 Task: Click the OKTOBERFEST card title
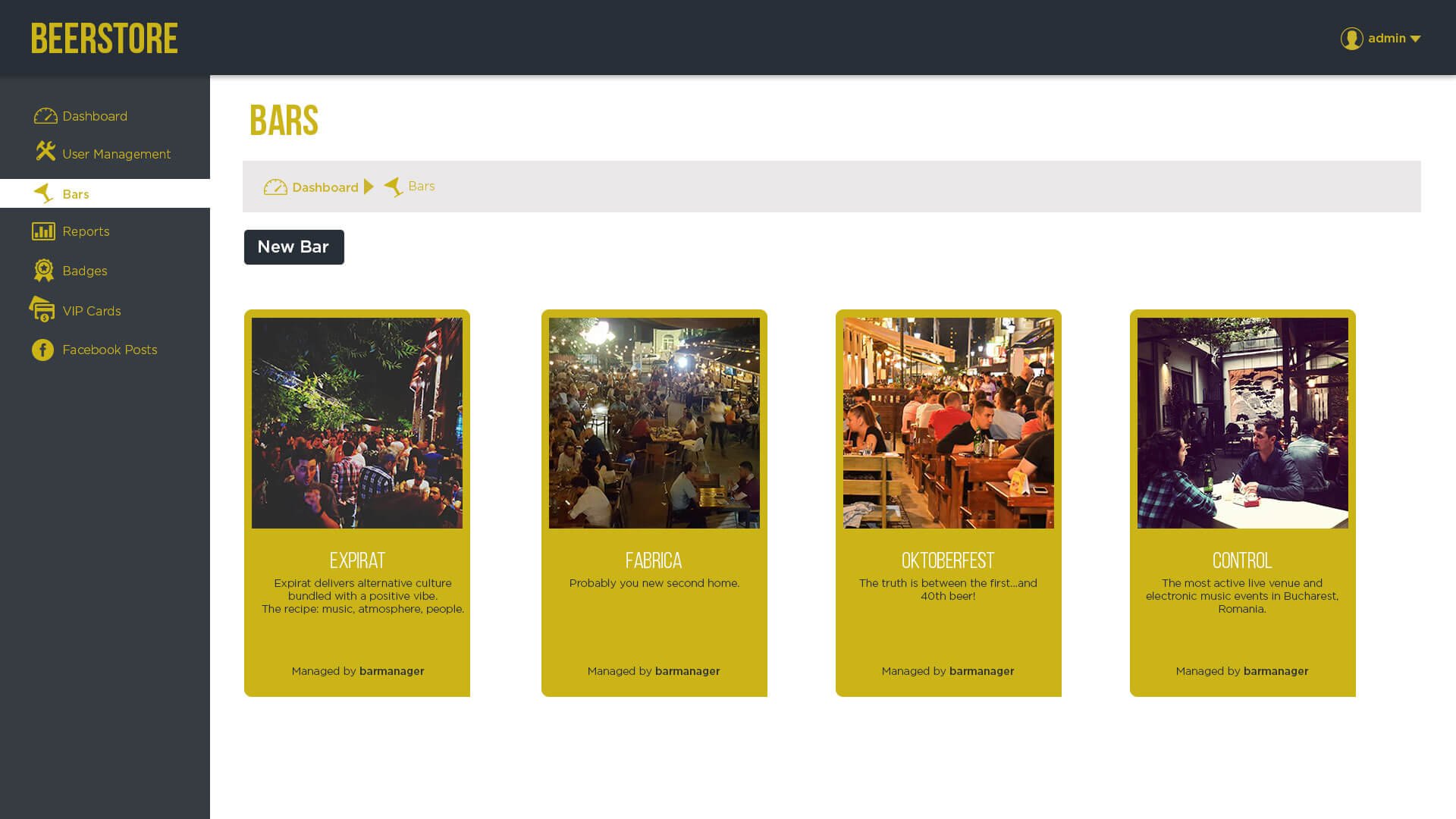tap(948, 560)
